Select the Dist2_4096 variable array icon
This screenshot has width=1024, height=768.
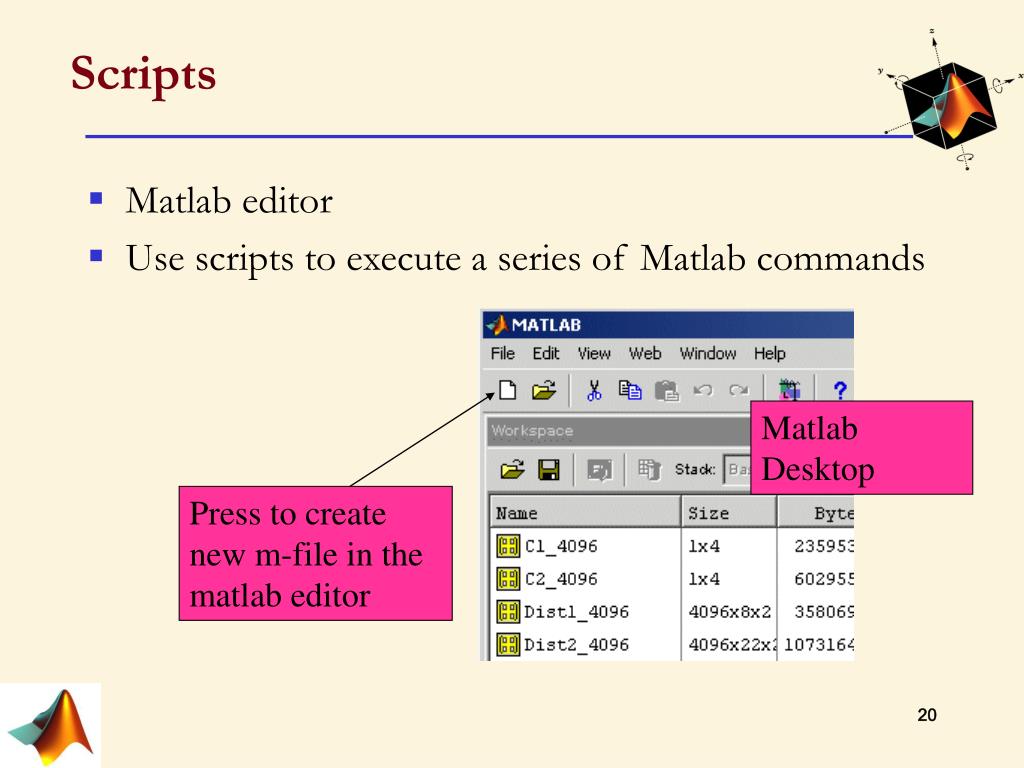tap(508, 644)
